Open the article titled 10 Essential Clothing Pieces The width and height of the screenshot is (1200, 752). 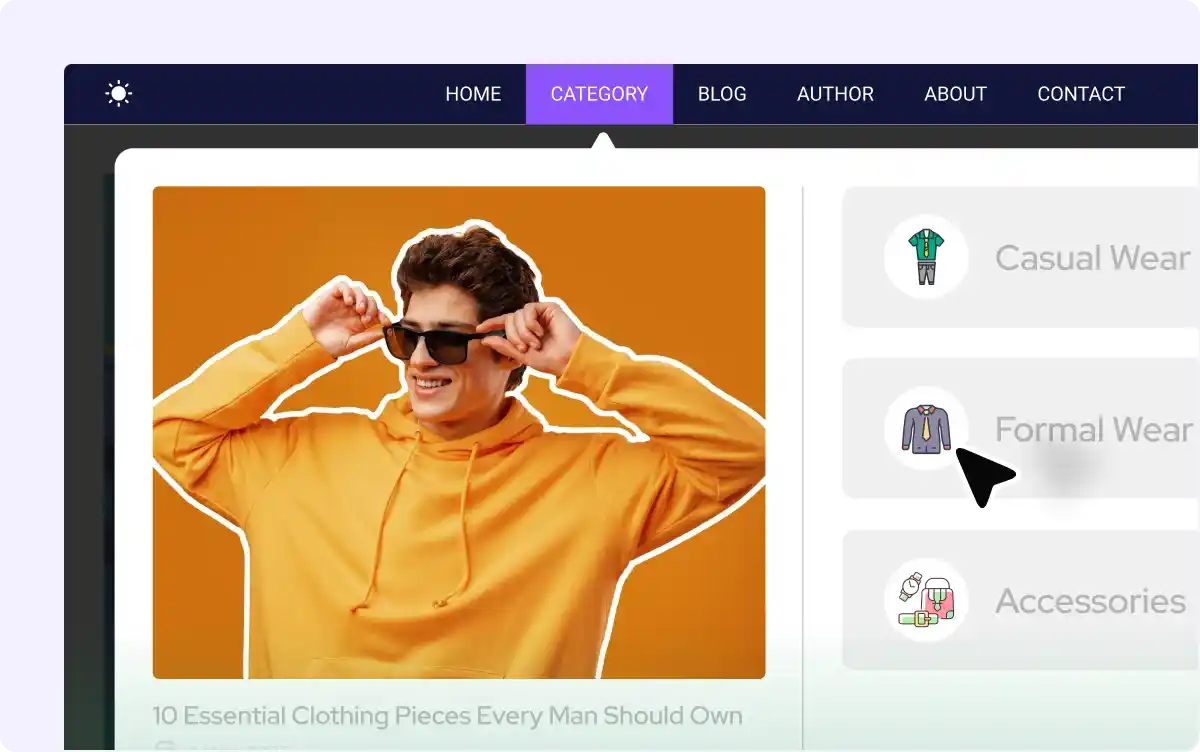pyautogui.click(x=447, y=715)
